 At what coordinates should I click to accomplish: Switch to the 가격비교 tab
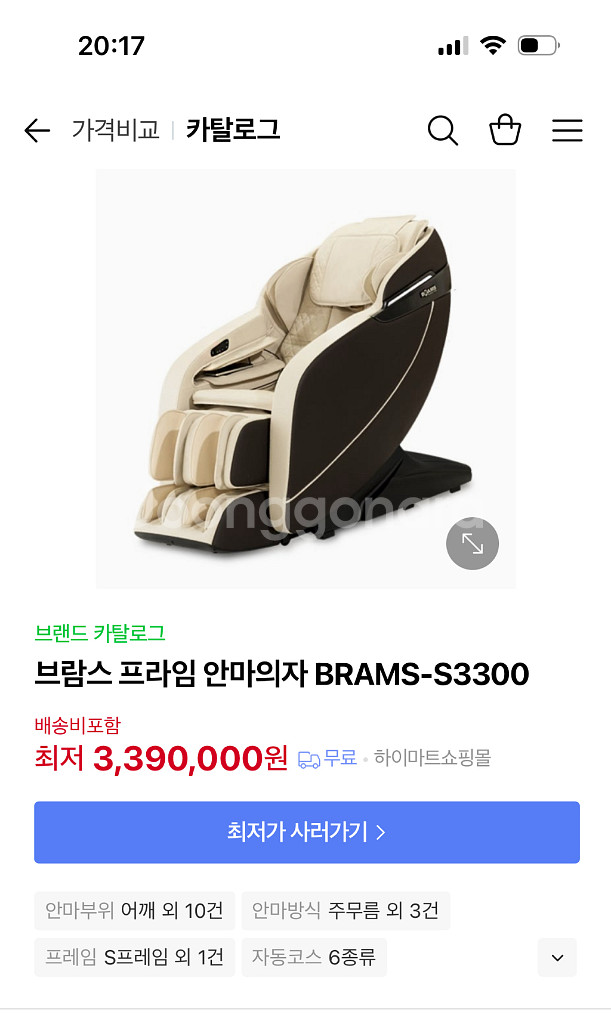(116, 129)
